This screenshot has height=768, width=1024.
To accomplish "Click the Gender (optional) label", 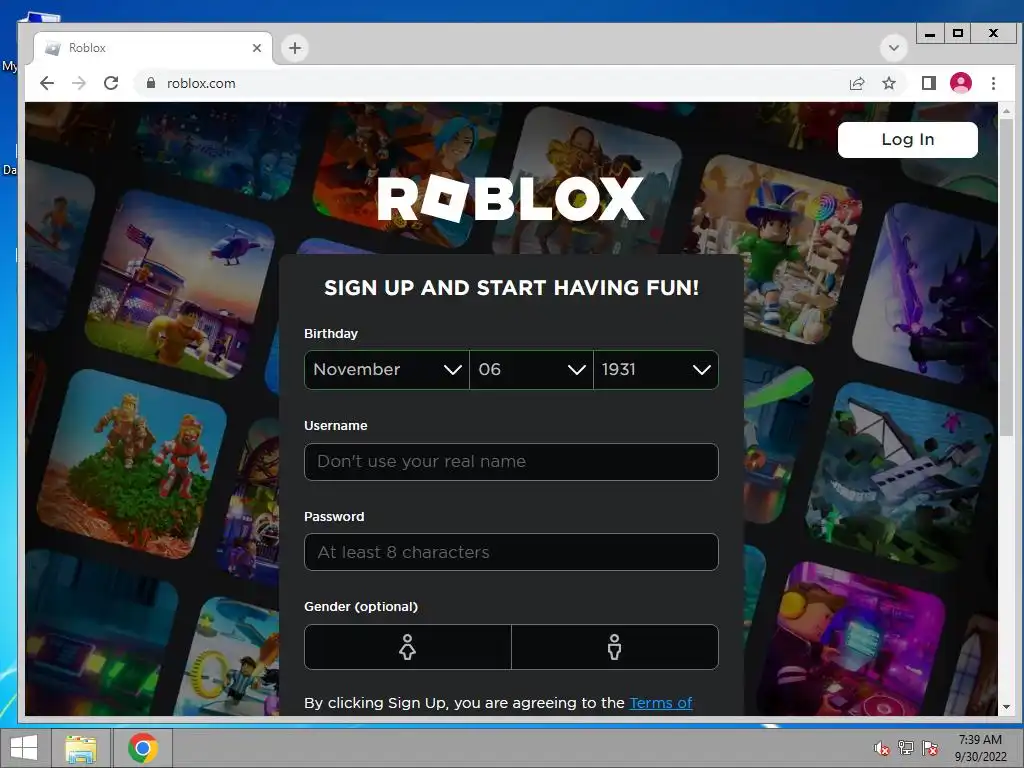I will pos(361,607).
